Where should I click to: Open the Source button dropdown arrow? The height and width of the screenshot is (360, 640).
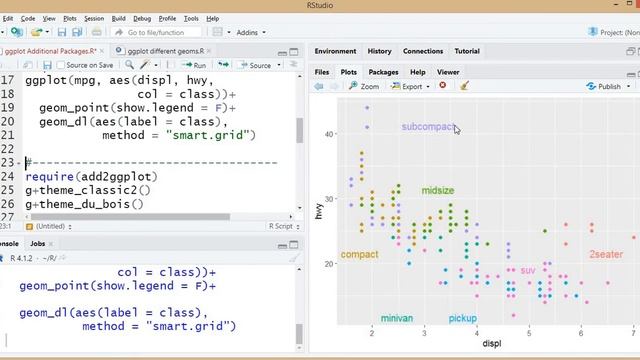coord(279,65)
